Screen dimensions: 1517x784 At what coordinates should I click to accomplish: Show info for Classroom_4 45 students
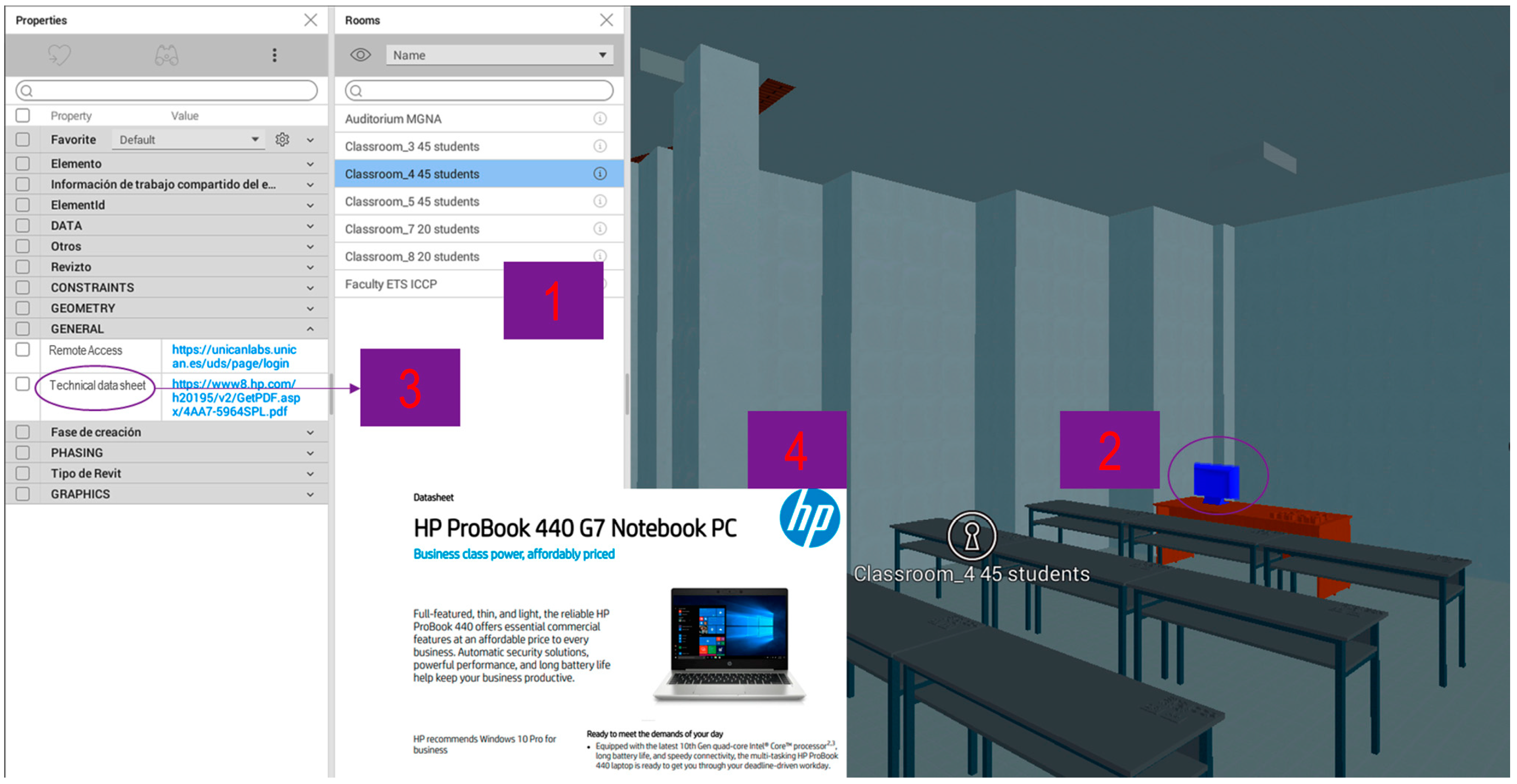click(600, 174)
